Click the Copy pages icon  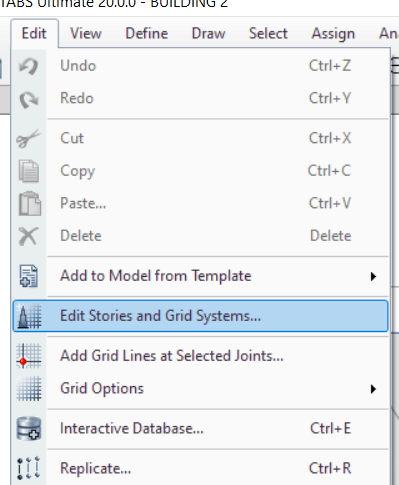(x=29, y=171)
